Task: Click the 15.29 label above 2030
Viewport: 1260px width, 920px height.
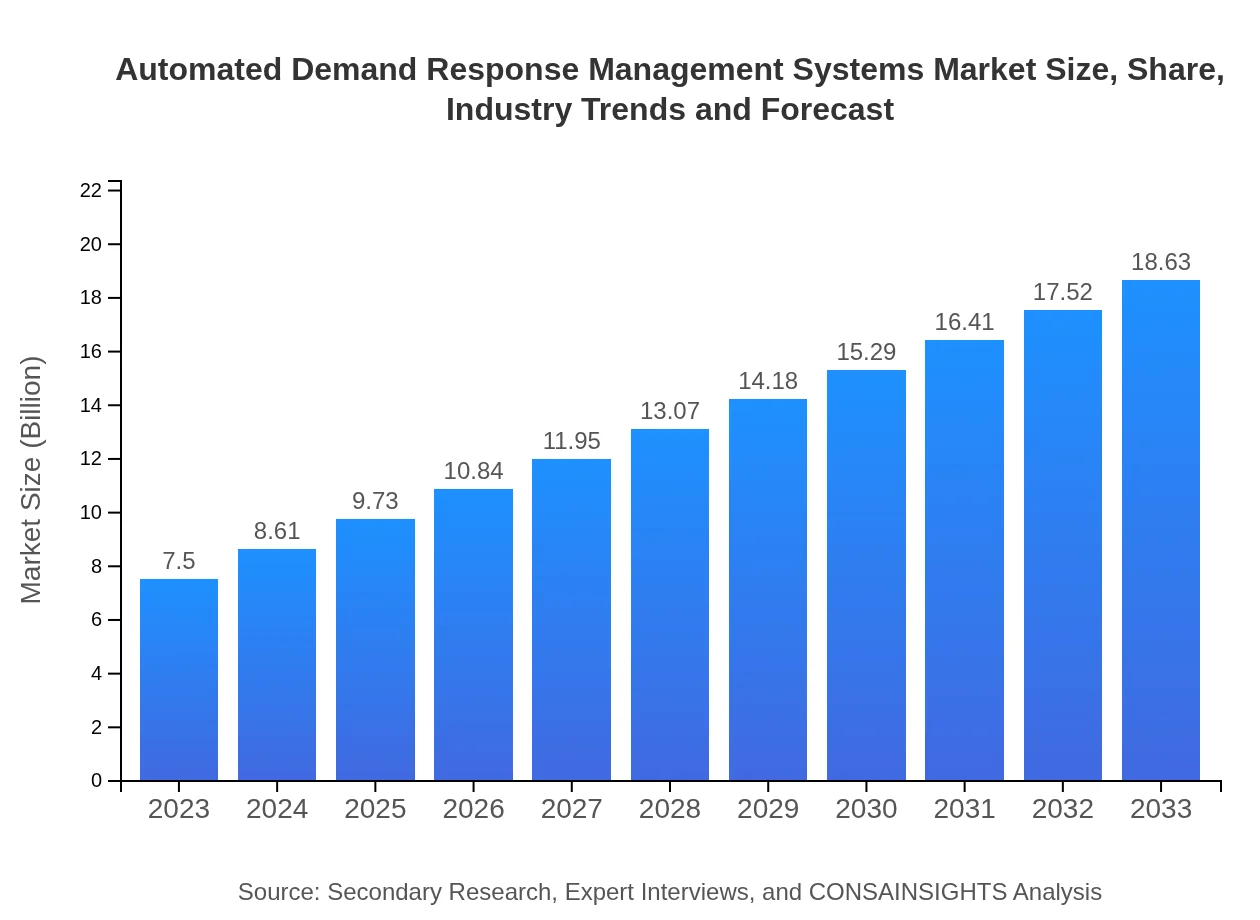Action: coord(866,352)
